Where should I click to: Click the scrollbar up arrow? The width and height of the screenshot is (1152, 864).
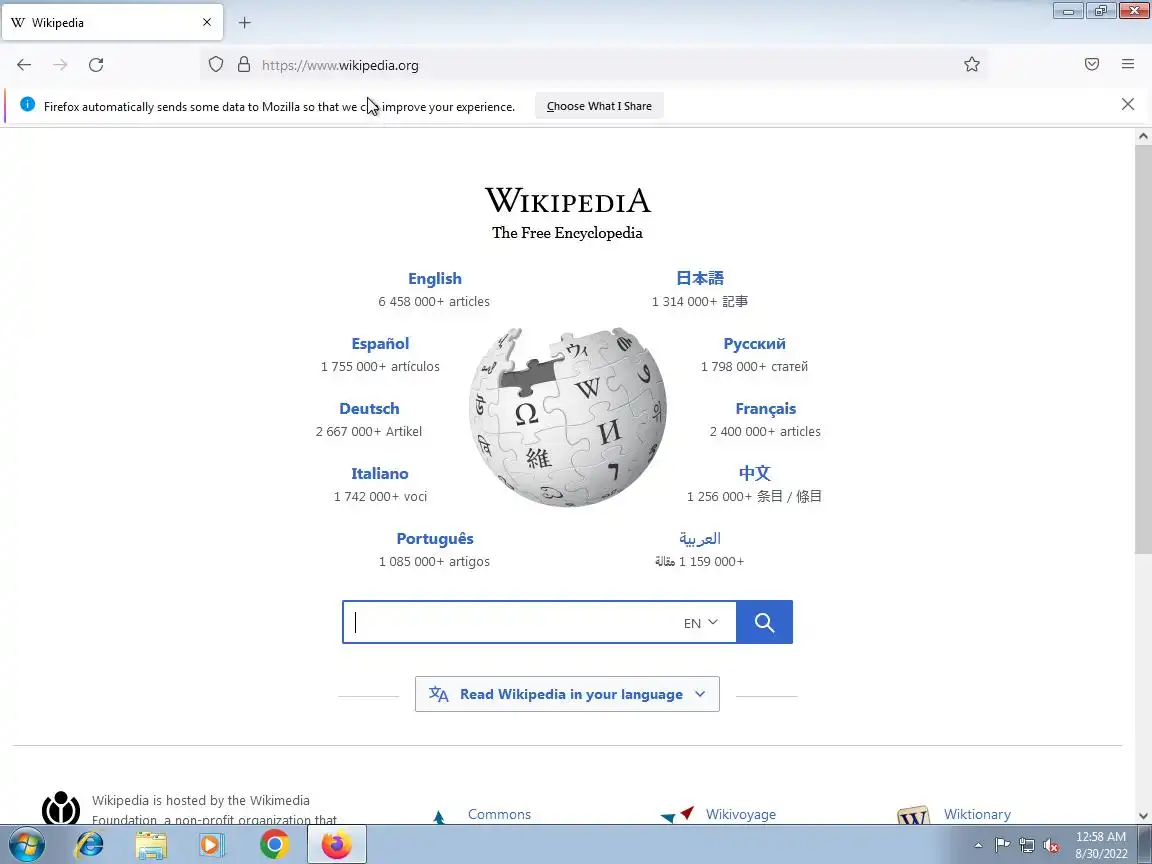tap(1142, 136)
